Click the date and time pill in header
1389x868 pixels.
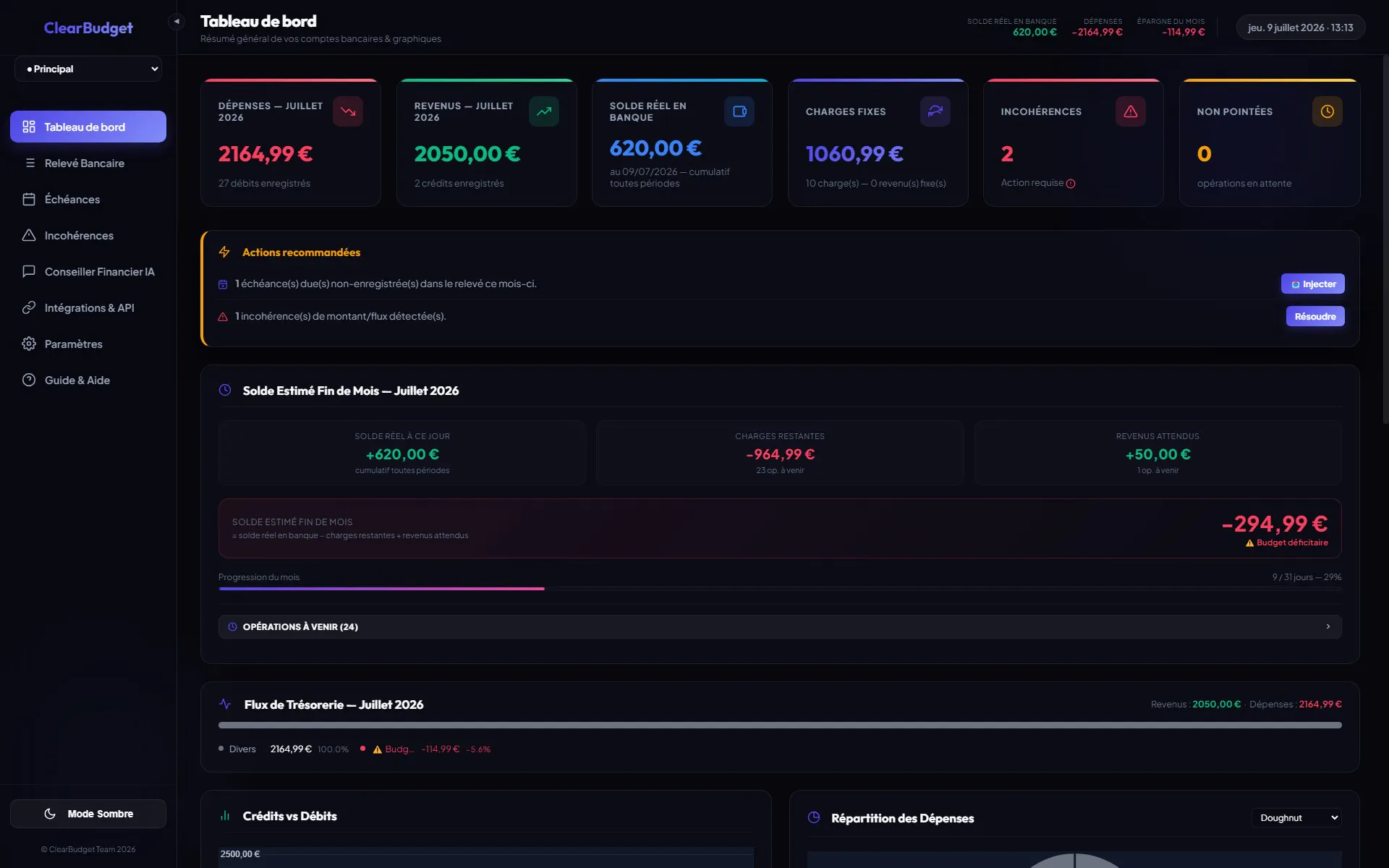pos(1300,27)
